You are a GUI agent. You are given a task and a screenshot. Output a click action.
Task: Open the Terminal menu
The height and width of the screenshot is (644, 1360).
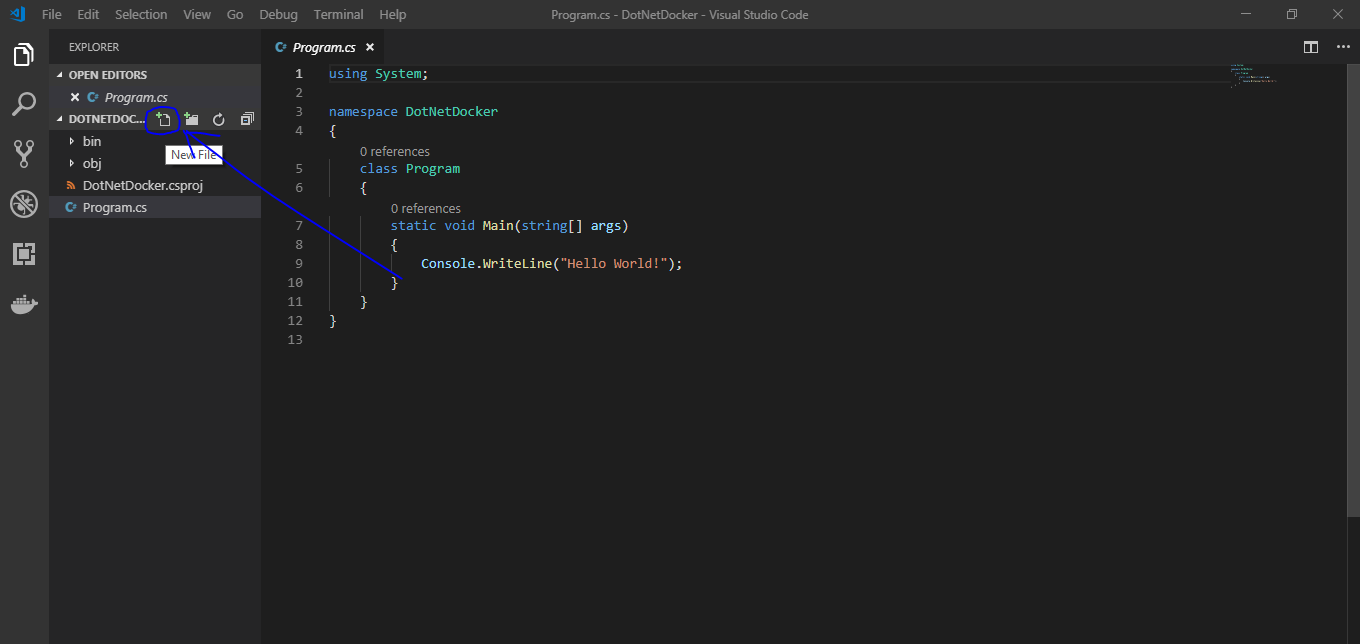[338, 14]
